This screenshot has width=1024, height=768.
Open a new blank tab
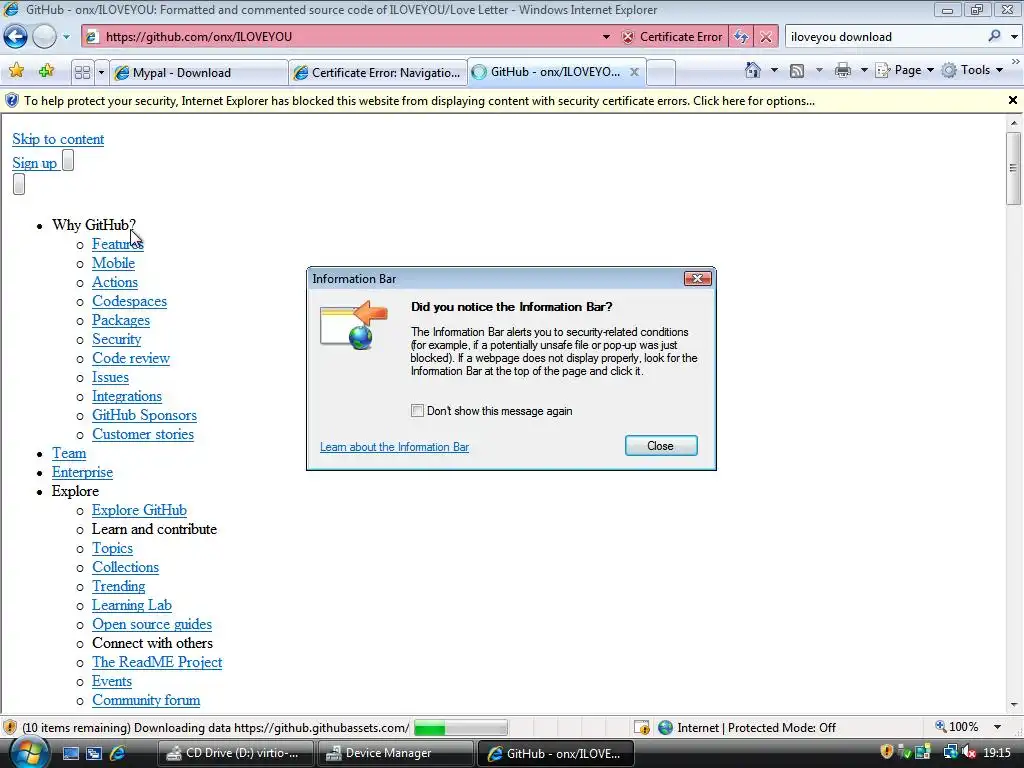pyautogui.click(x=661, y=72)
